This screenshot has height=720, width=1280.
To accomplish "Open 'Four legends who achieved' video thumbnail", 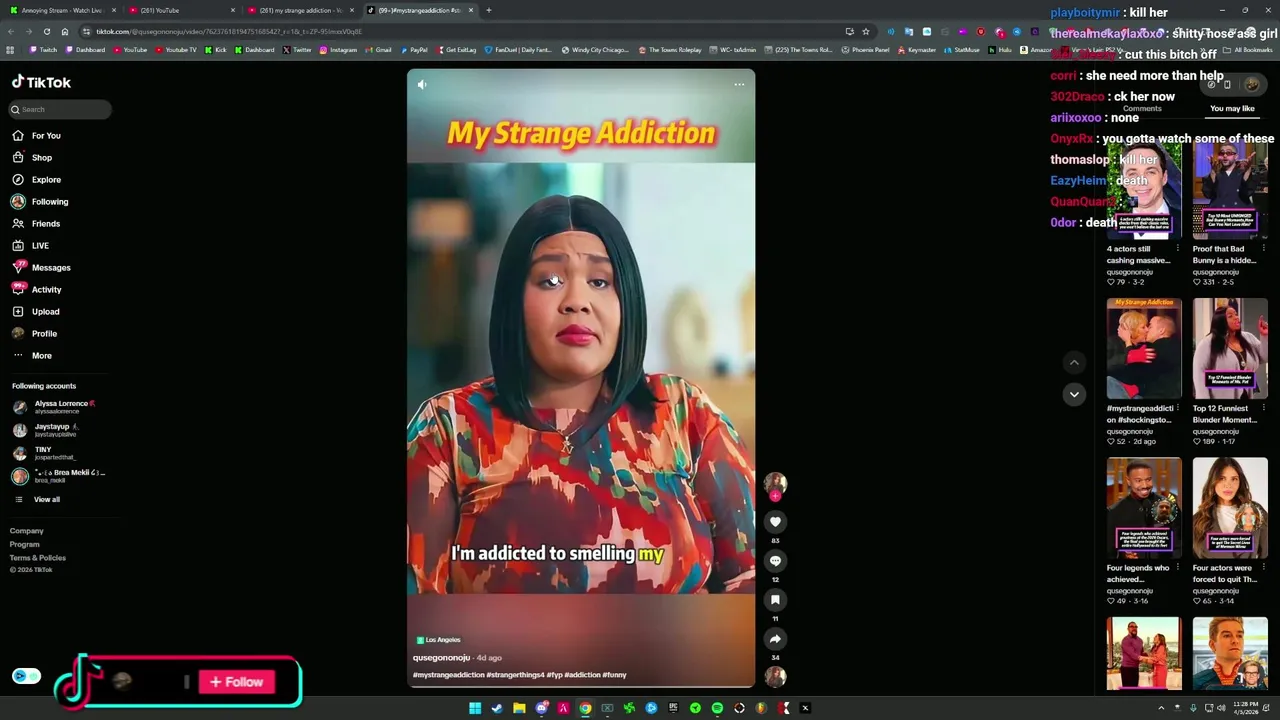I will pyautogui.click(x=1144, y=508).
